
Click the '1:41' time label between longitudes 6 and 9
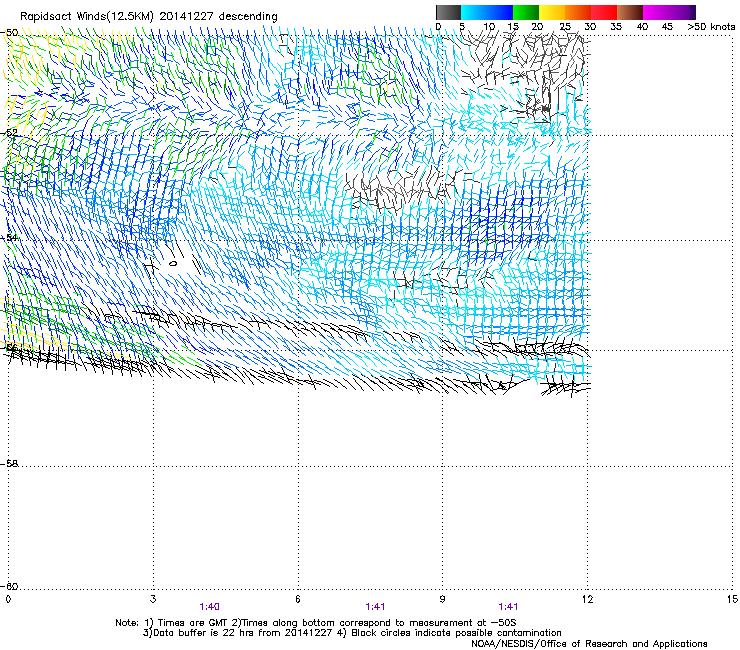pyautogui.click(x=375, y=607)
